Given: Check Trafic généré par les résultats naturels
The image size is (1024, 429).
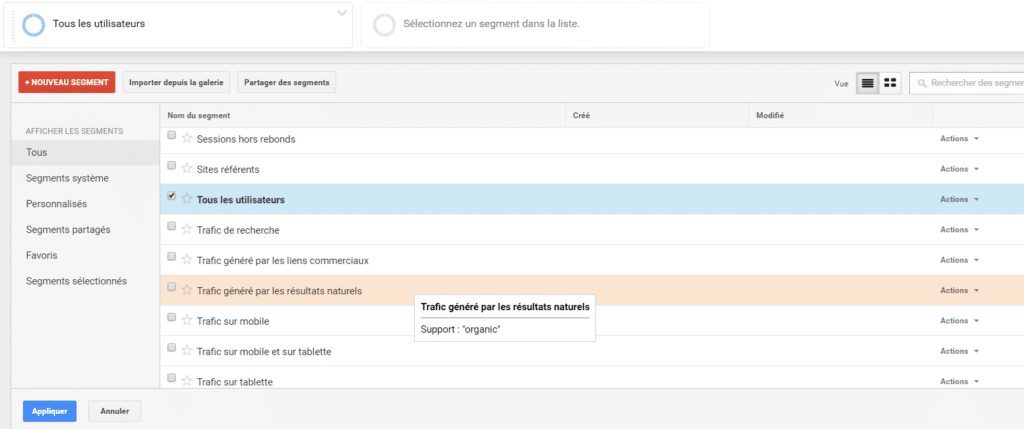Looking at the screenshot, I should coord(171,287).
